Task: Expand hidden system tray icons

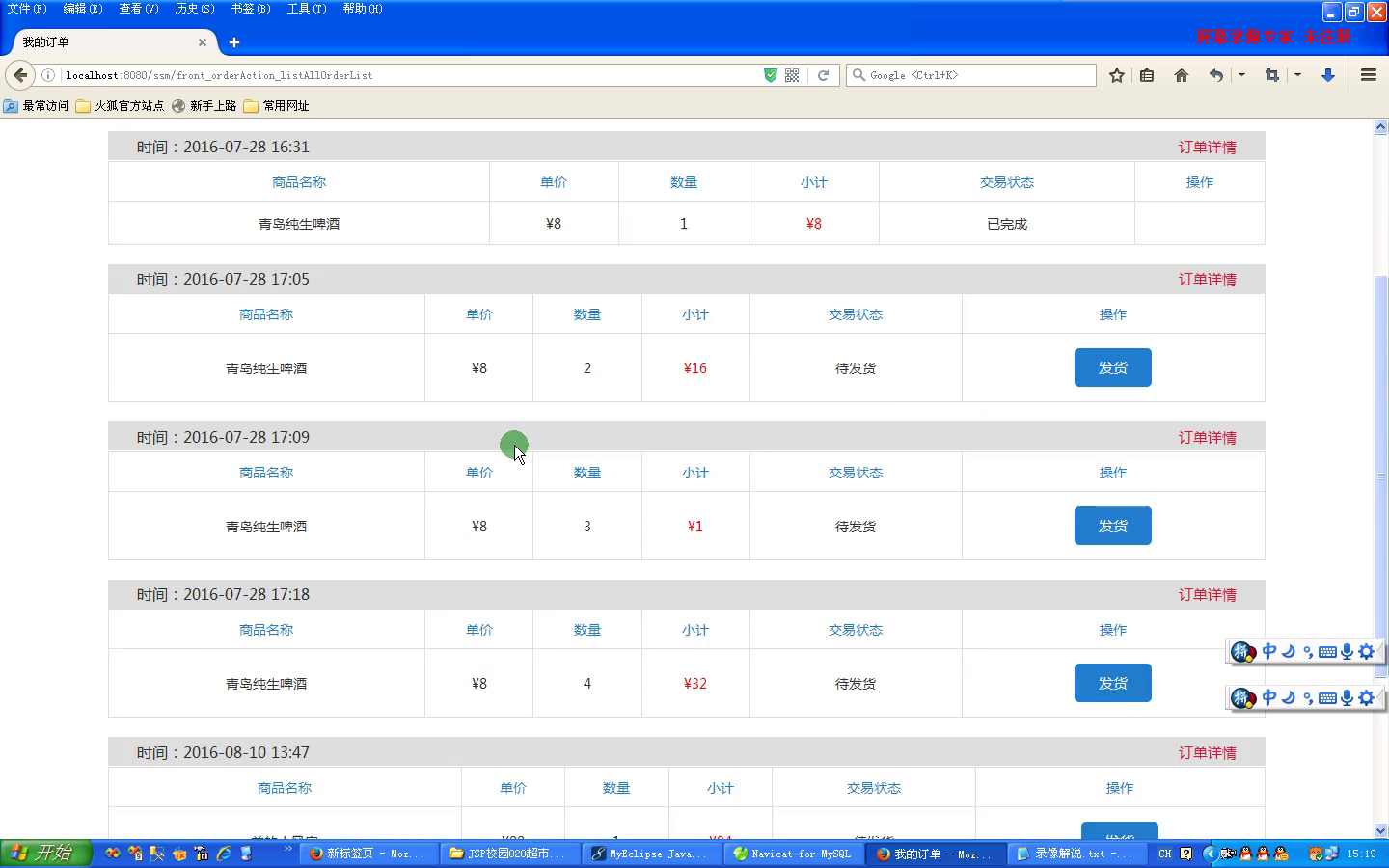Action: click(x=1209, y=854)
